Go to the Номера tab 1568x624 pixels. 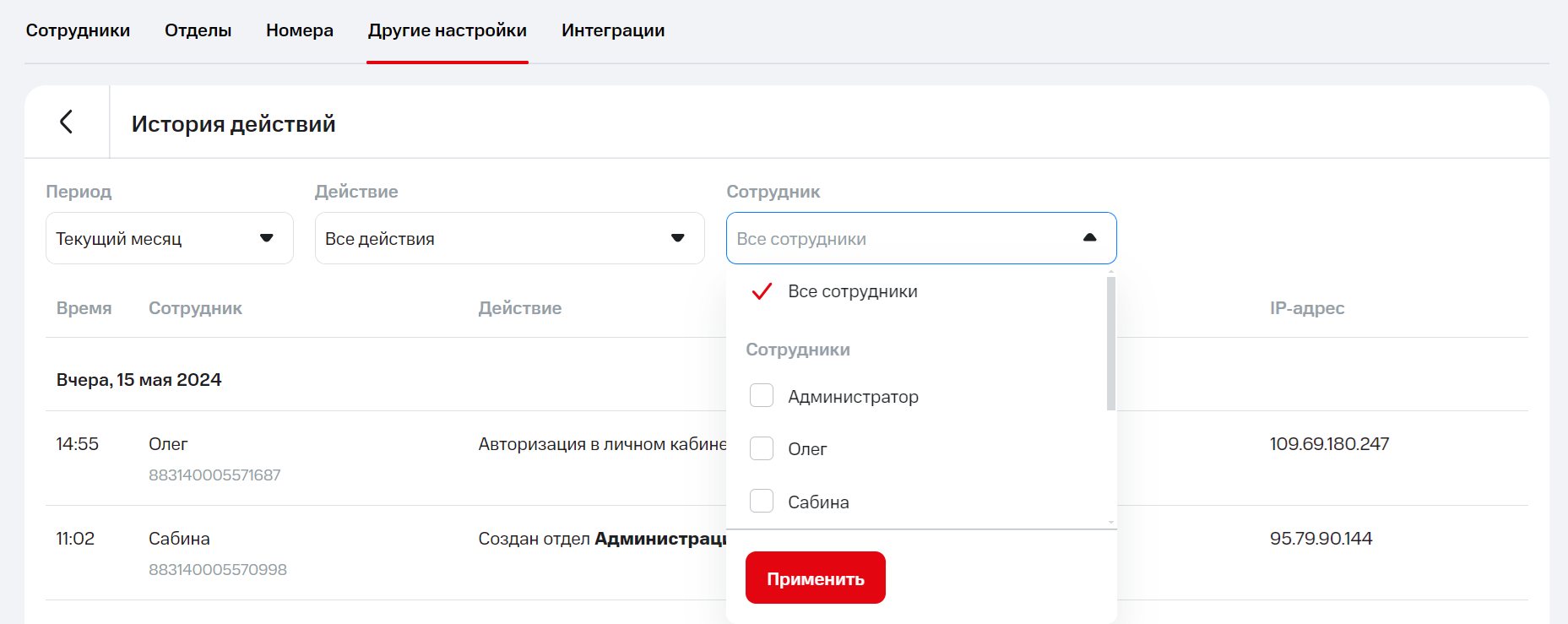[x=300, y=30]
